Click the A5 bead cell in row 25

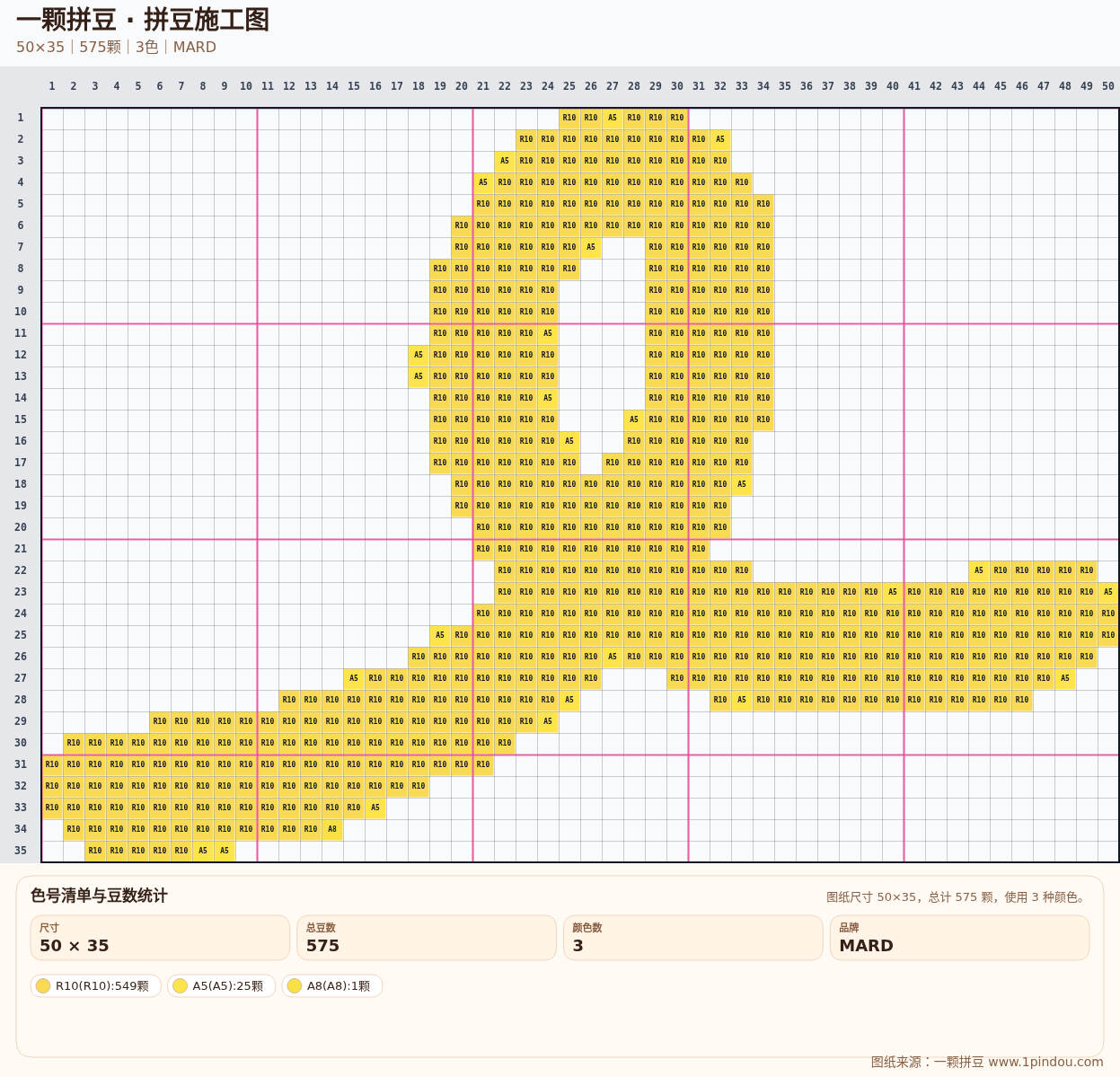tap(440, 635)
